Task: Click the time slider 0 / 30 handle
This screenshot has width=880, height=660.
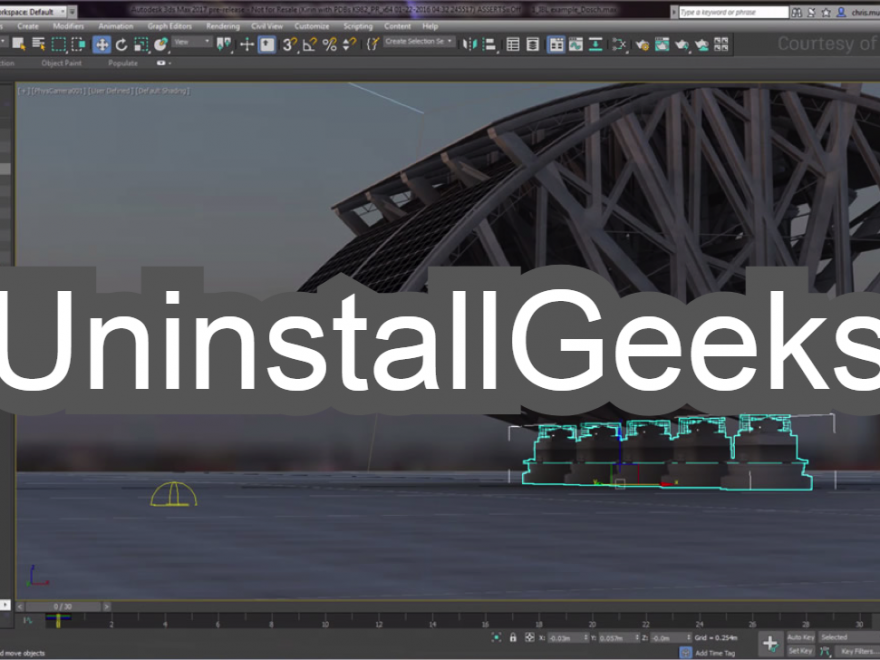Action: pyautogui.click(x=63, y=607)
